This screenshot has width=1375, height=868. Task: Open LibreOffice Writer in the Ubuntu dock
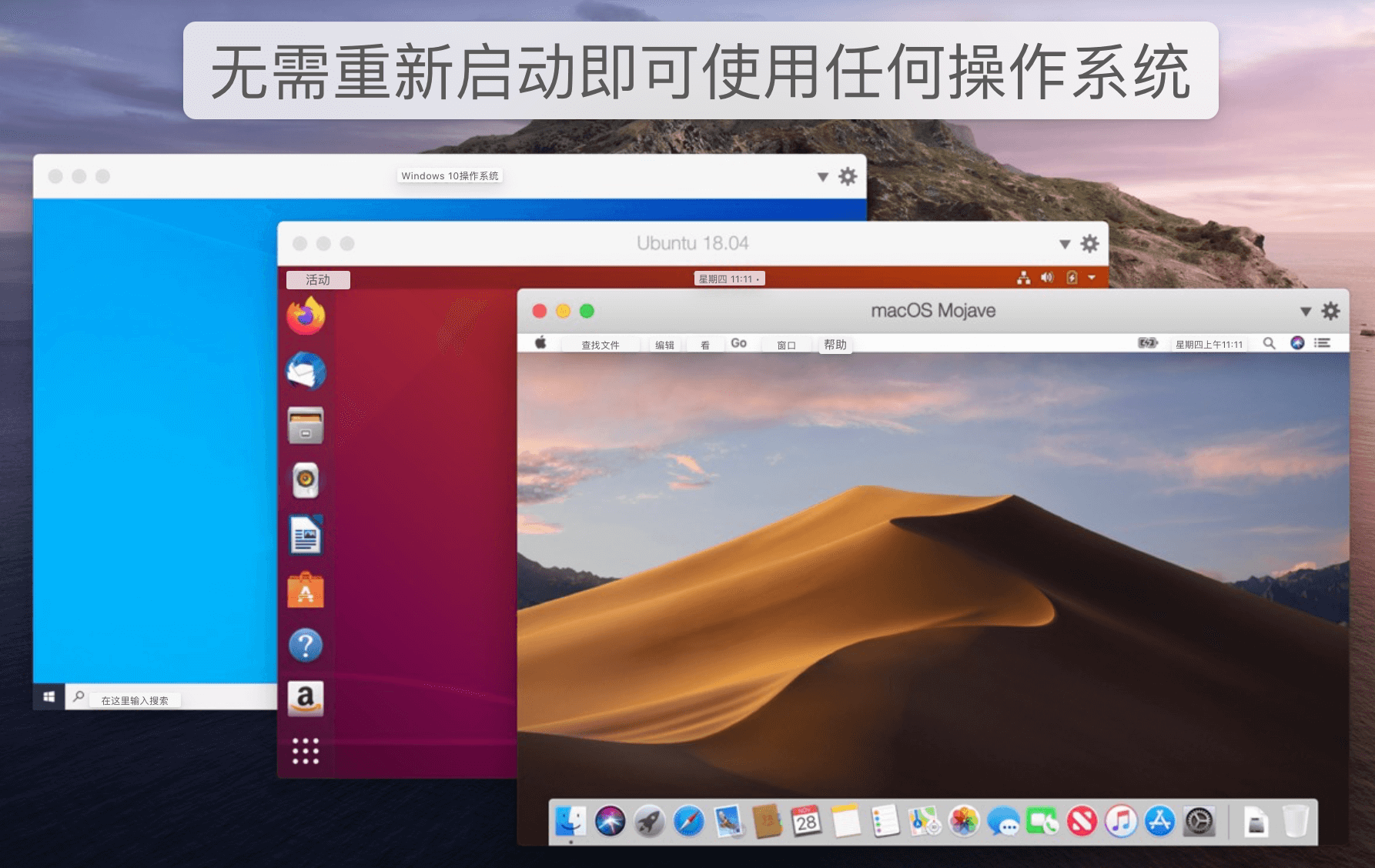pos(306,536)
